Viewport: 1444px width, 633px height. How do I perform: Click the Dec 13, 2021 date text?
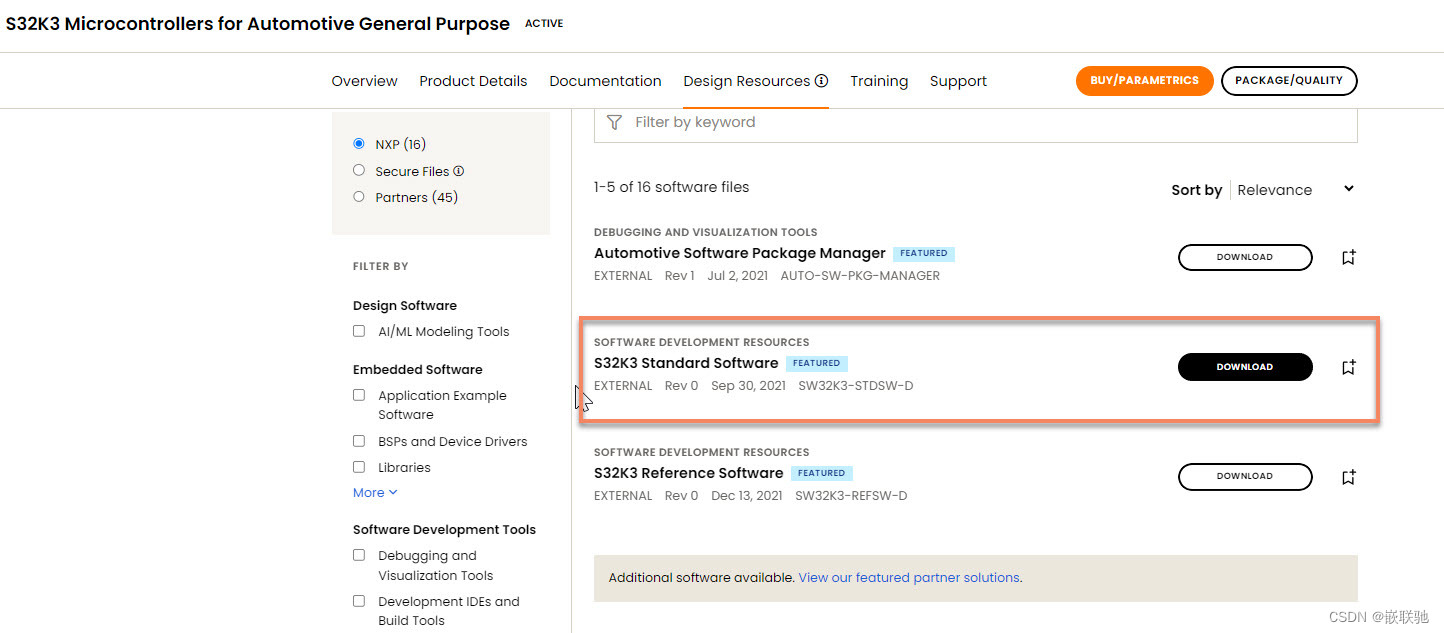[747, 496]
